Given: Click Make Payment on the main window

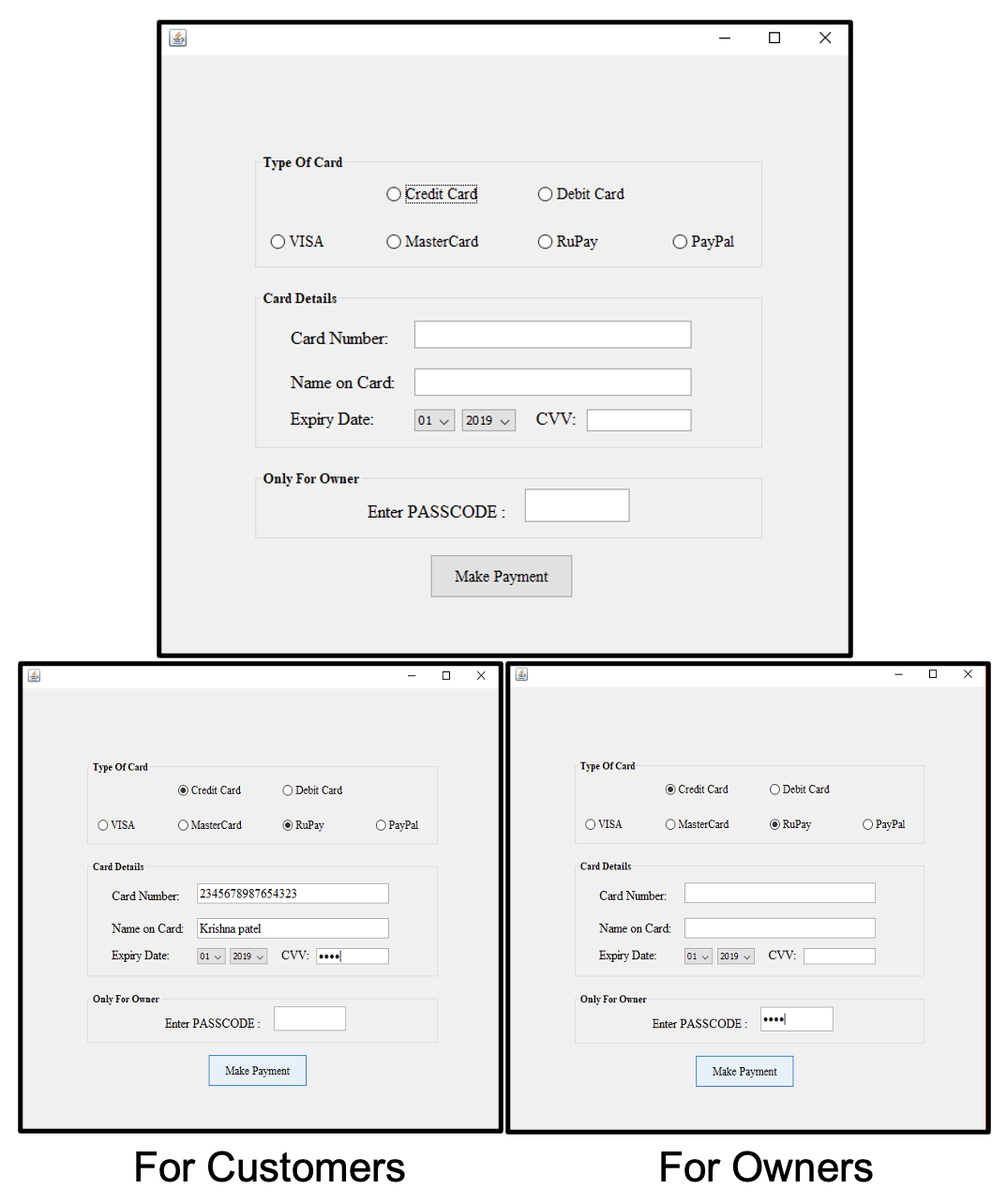Looking at the screenshot, I should pos(501,576).
